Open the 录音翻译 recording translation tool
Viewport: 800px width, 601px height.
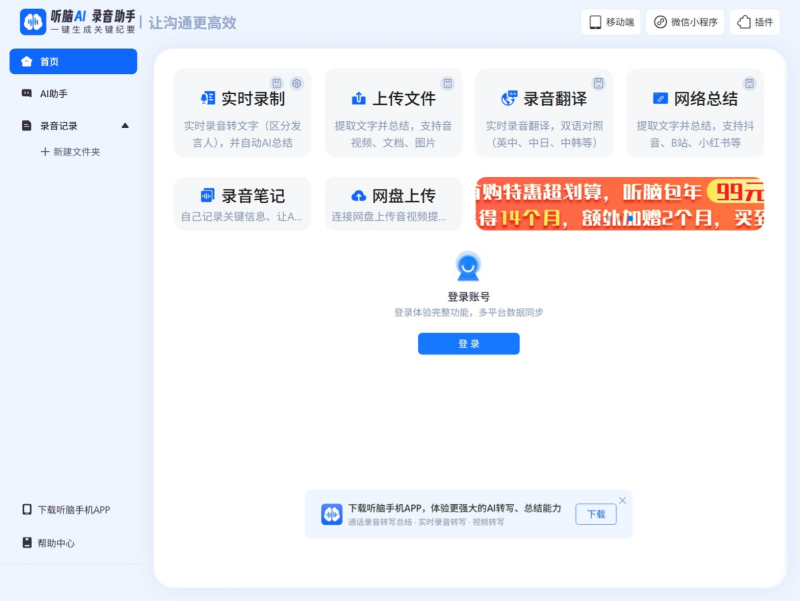point(543,112)
